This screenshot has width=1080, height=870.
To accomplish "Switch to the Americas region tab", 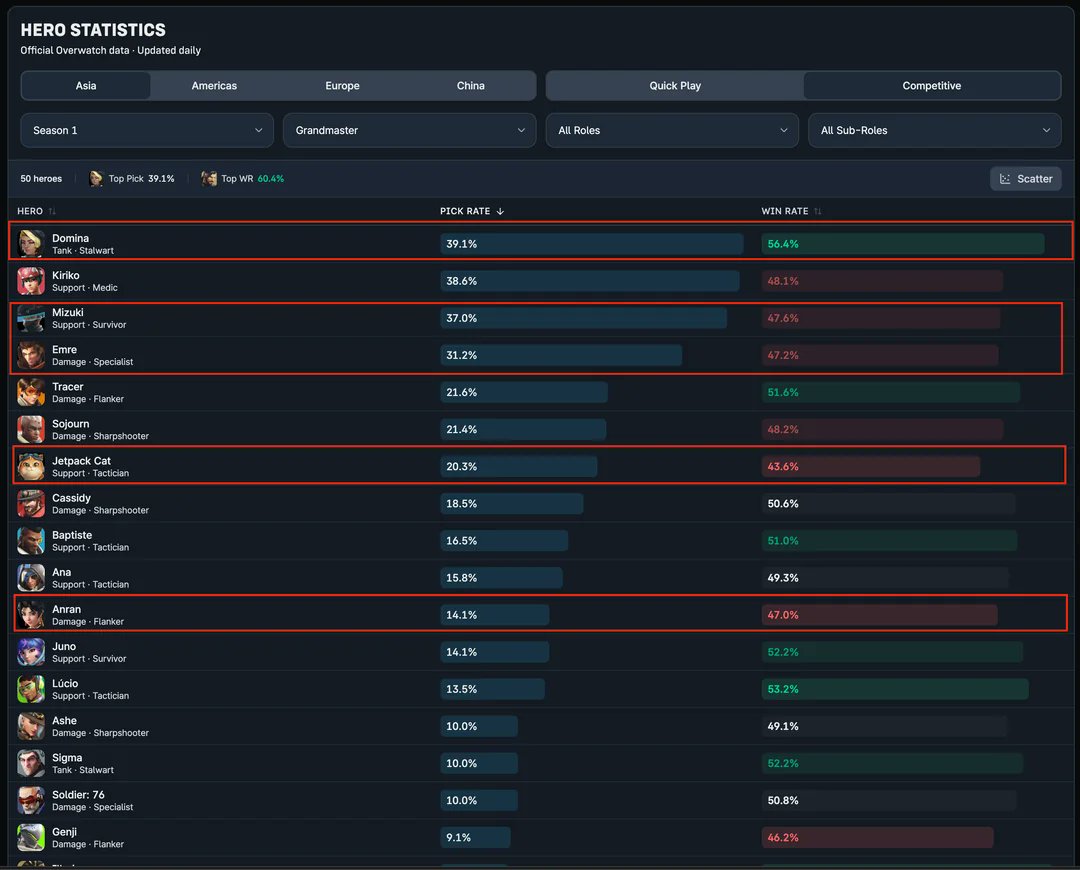I will 214,85.
